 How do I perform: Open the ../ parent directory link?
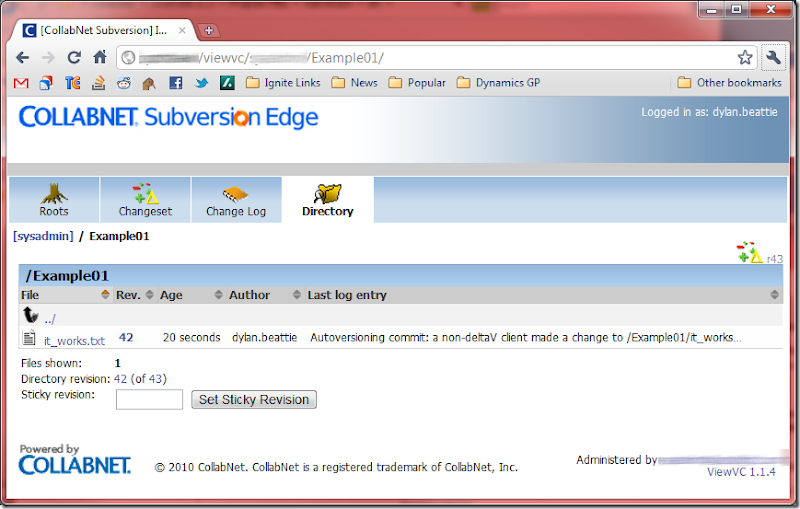(x=50, y=319)
